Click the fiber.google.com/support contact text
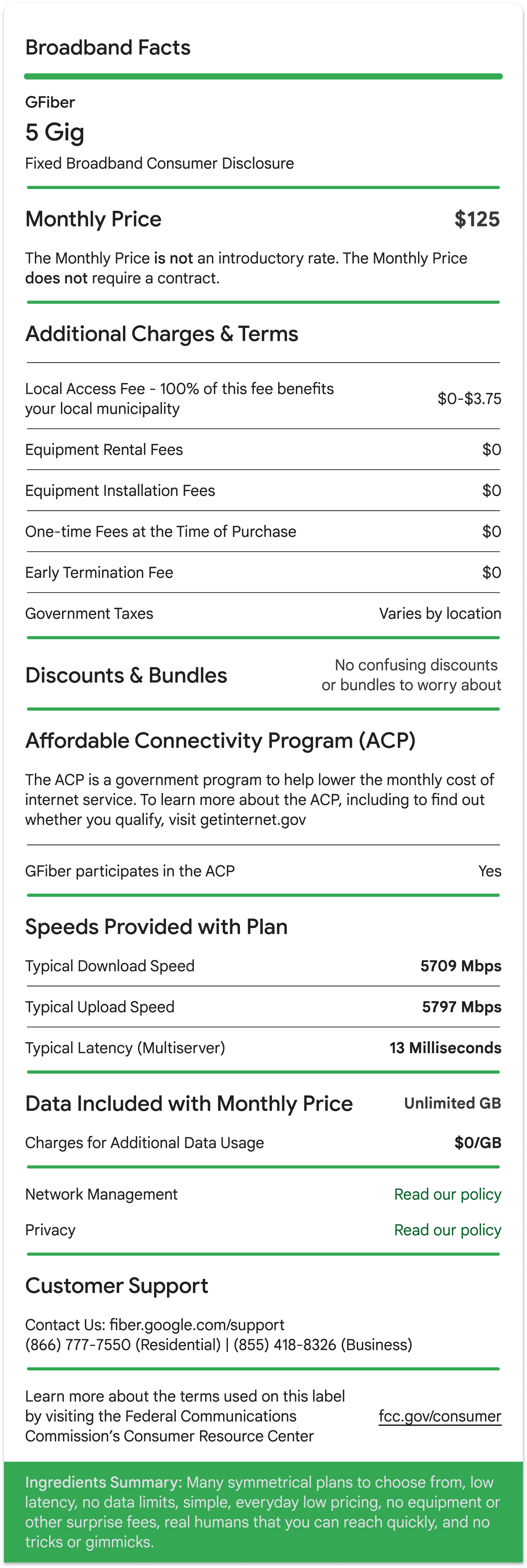The image size is (527, 1568). [197, 1325]
